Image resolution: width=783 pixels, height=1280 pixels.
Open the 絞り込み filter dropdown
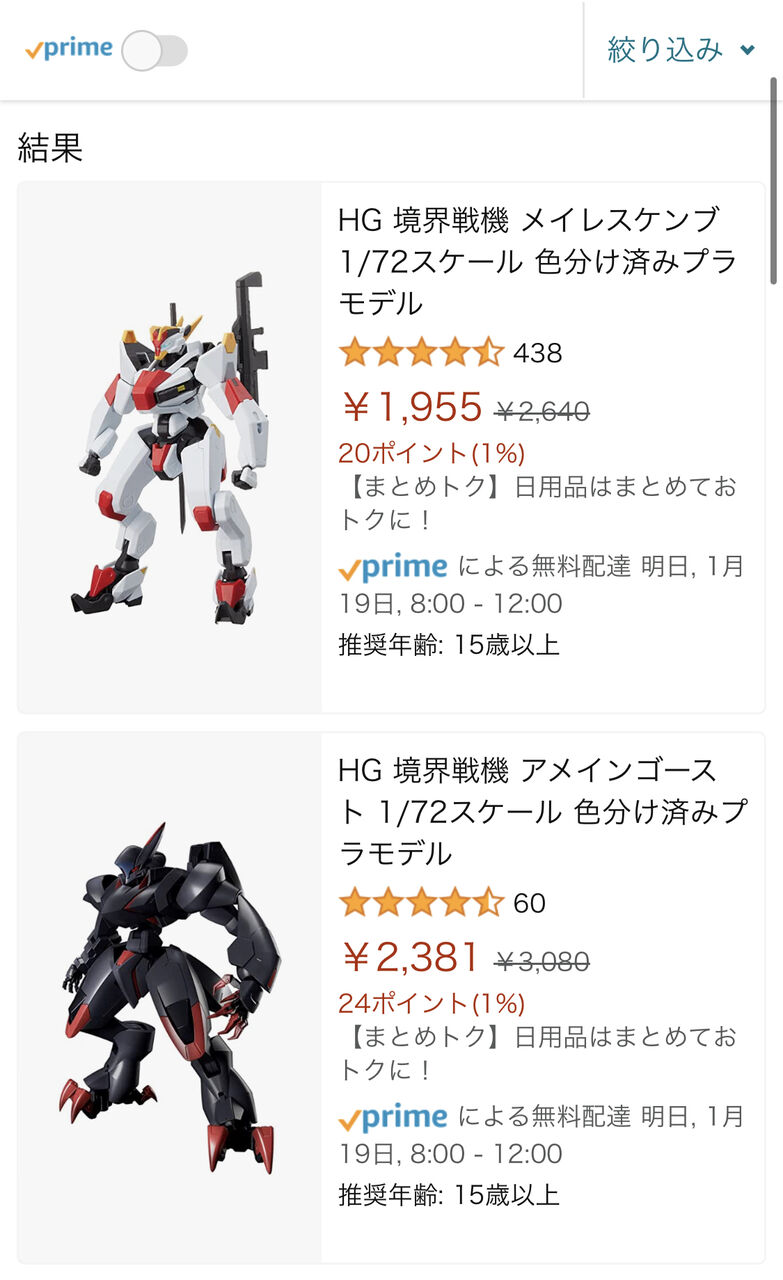pos(681,50)
